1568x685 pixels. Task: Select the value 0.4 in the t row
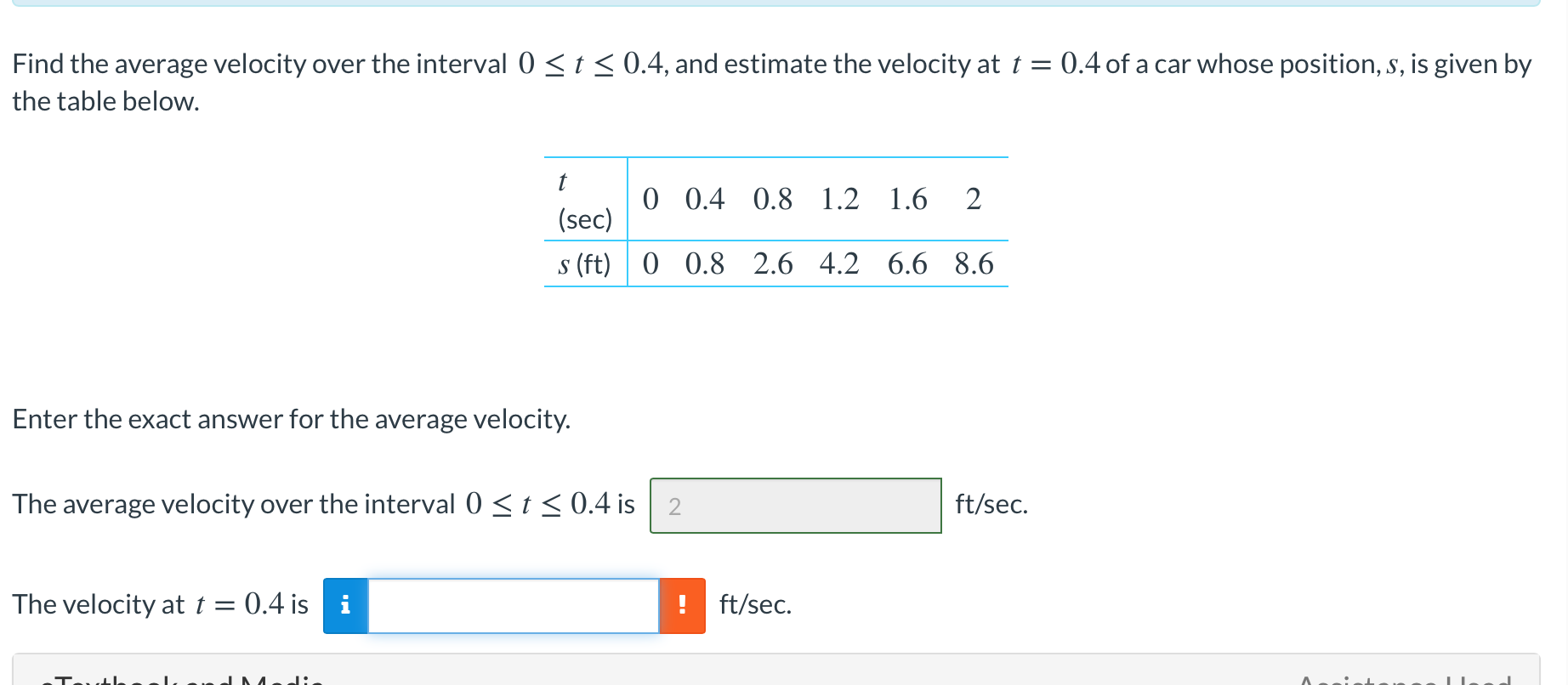coord(705,199)
